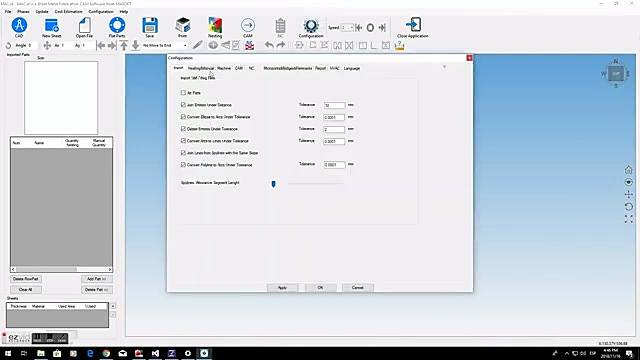Click the OK button
The width and height of the screenshot is (640, 360).
click(320, 288)
